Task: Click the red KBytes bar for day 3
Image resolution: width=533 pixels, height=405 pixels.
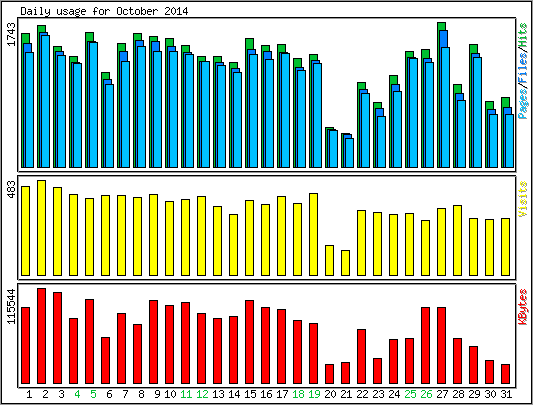Action: point(57,338)
